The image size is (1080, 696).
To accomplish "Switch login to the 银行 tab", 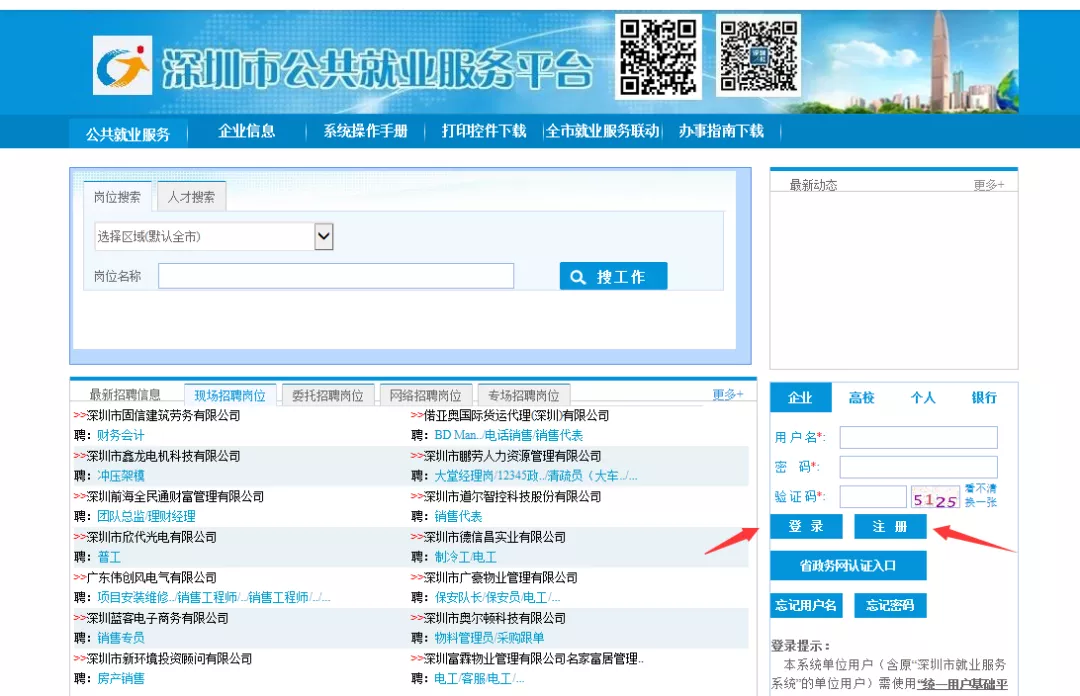I will point(983,397).
